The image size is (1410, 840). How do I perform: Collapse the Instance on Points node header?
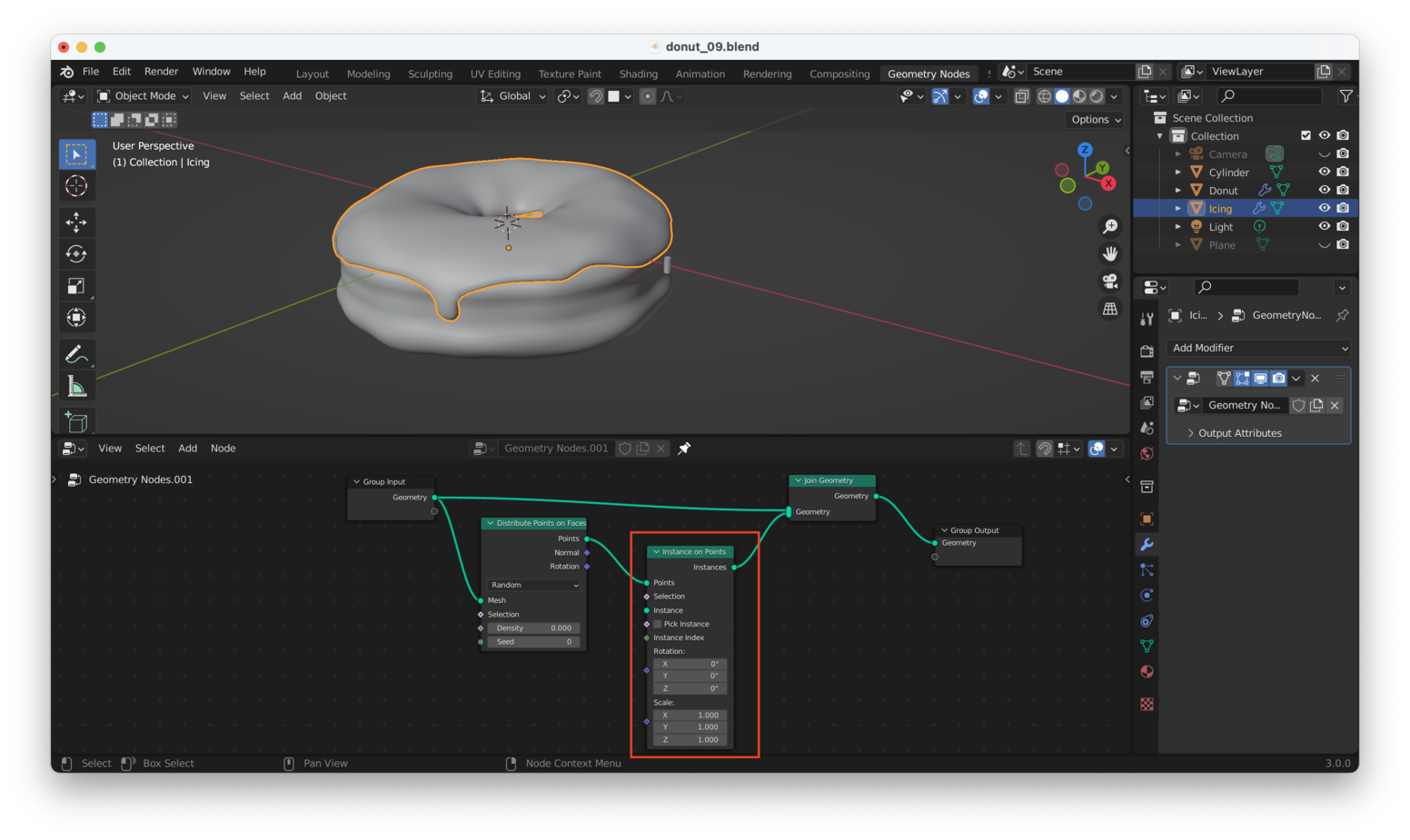[655, 551]
